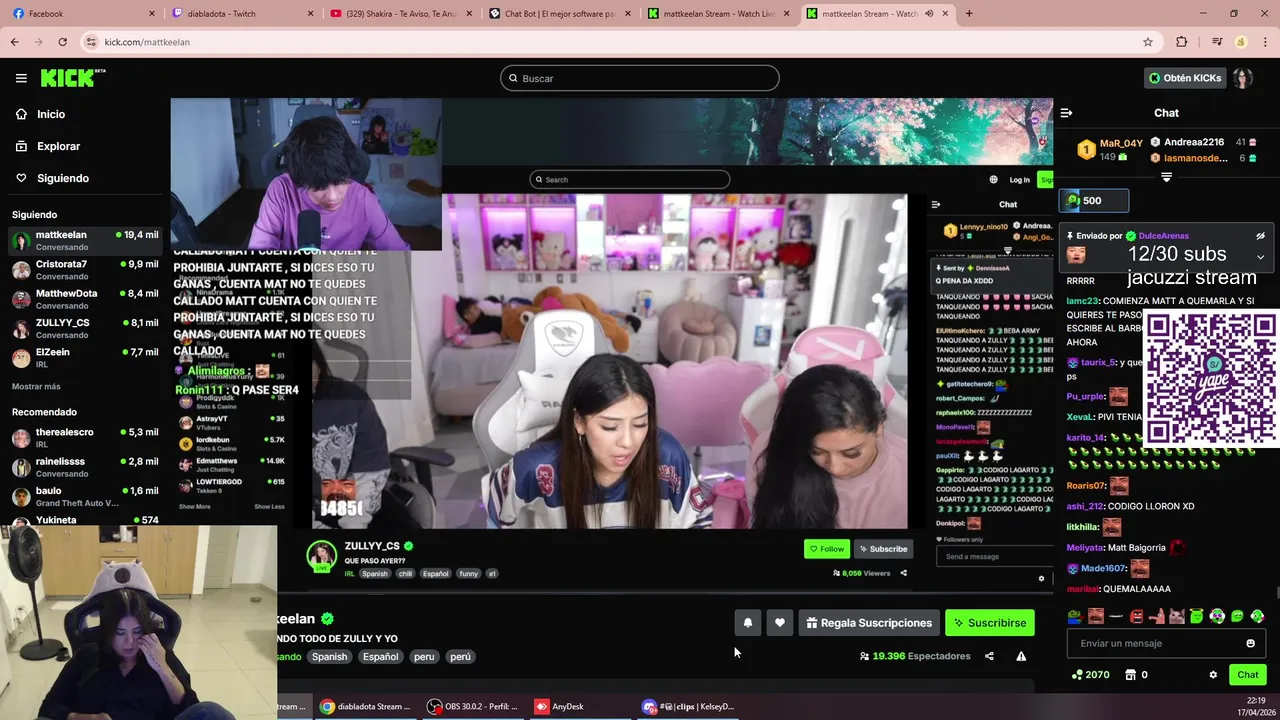
Task: Insert the Pepe frog emote
Action: pos(1074,616)
